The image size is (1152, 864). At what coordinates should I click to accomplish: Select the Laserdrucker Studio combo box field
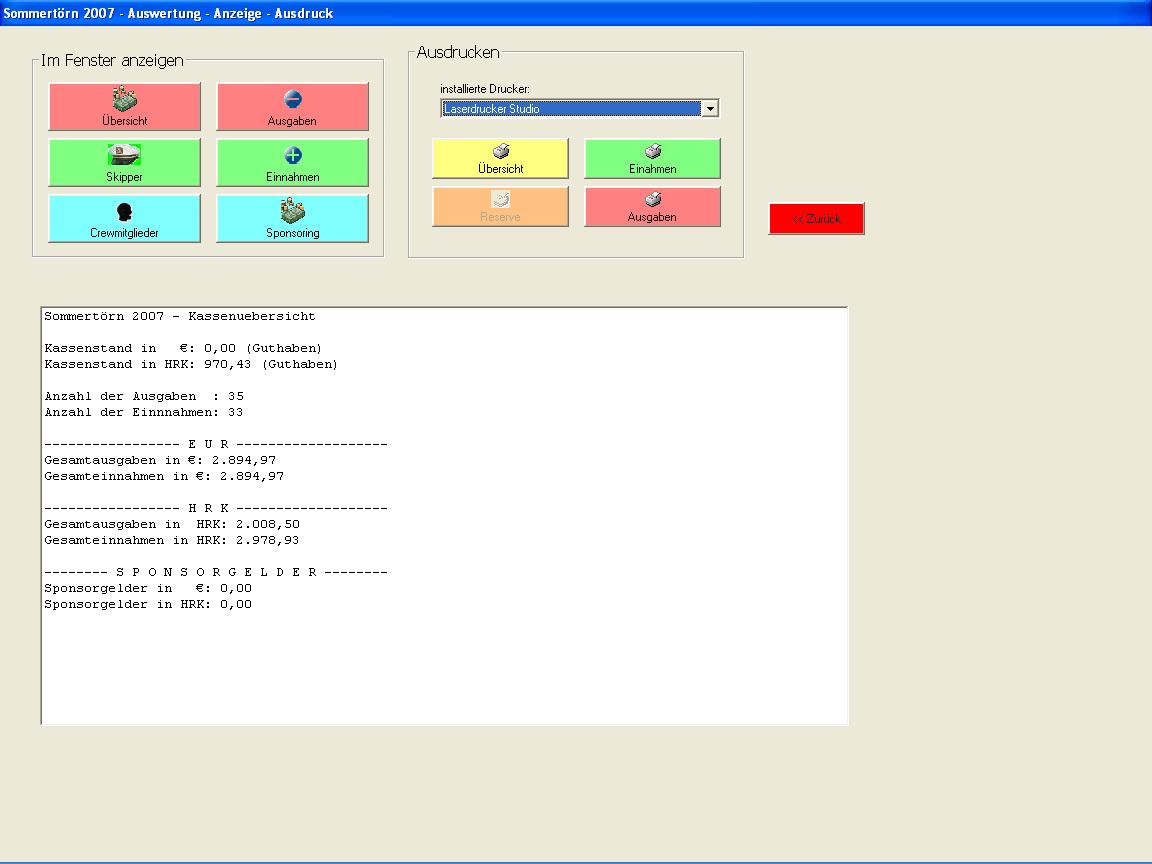(570, 109)
